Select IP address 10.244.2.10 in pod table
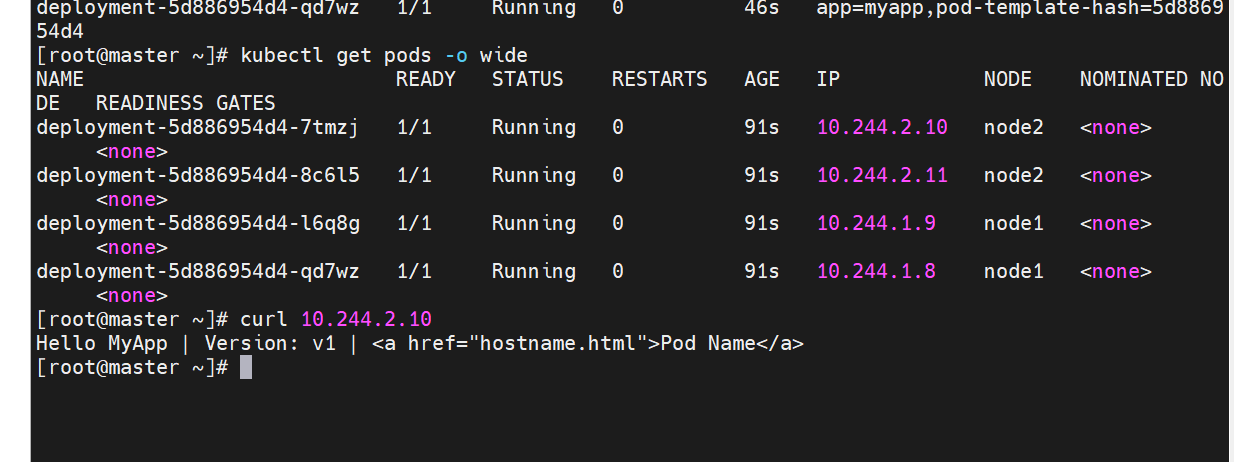The height and width of the screenshot is (462, 1234). [x=882, y=127]
